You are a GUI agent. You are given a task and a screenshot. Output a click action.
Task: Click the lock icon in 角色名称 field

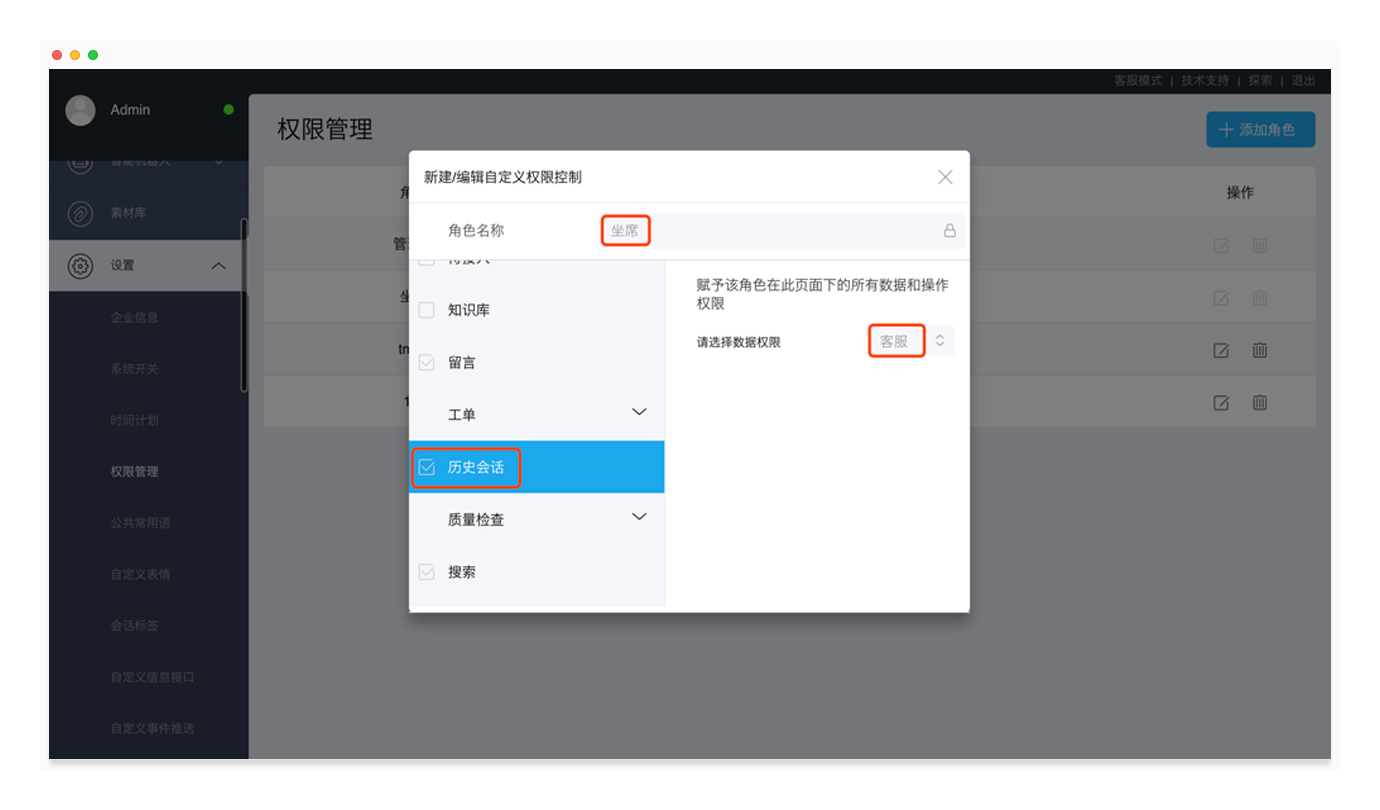(x=949, y=231)
